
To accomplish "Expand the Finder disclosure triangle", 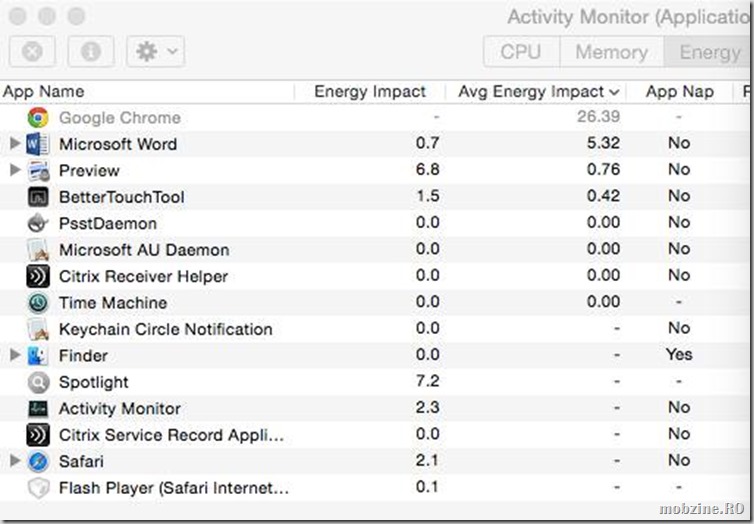I will (x=15, y=355).
